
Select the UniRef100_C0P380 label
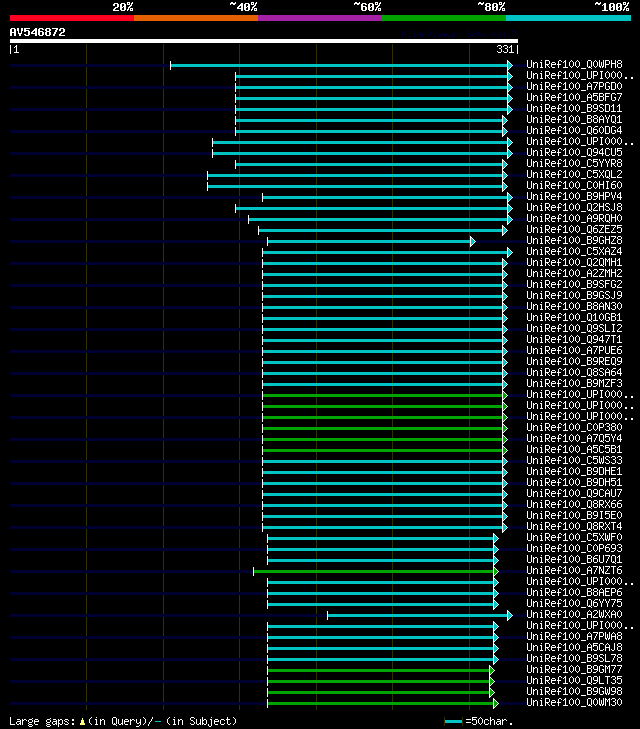click(574, 427)
